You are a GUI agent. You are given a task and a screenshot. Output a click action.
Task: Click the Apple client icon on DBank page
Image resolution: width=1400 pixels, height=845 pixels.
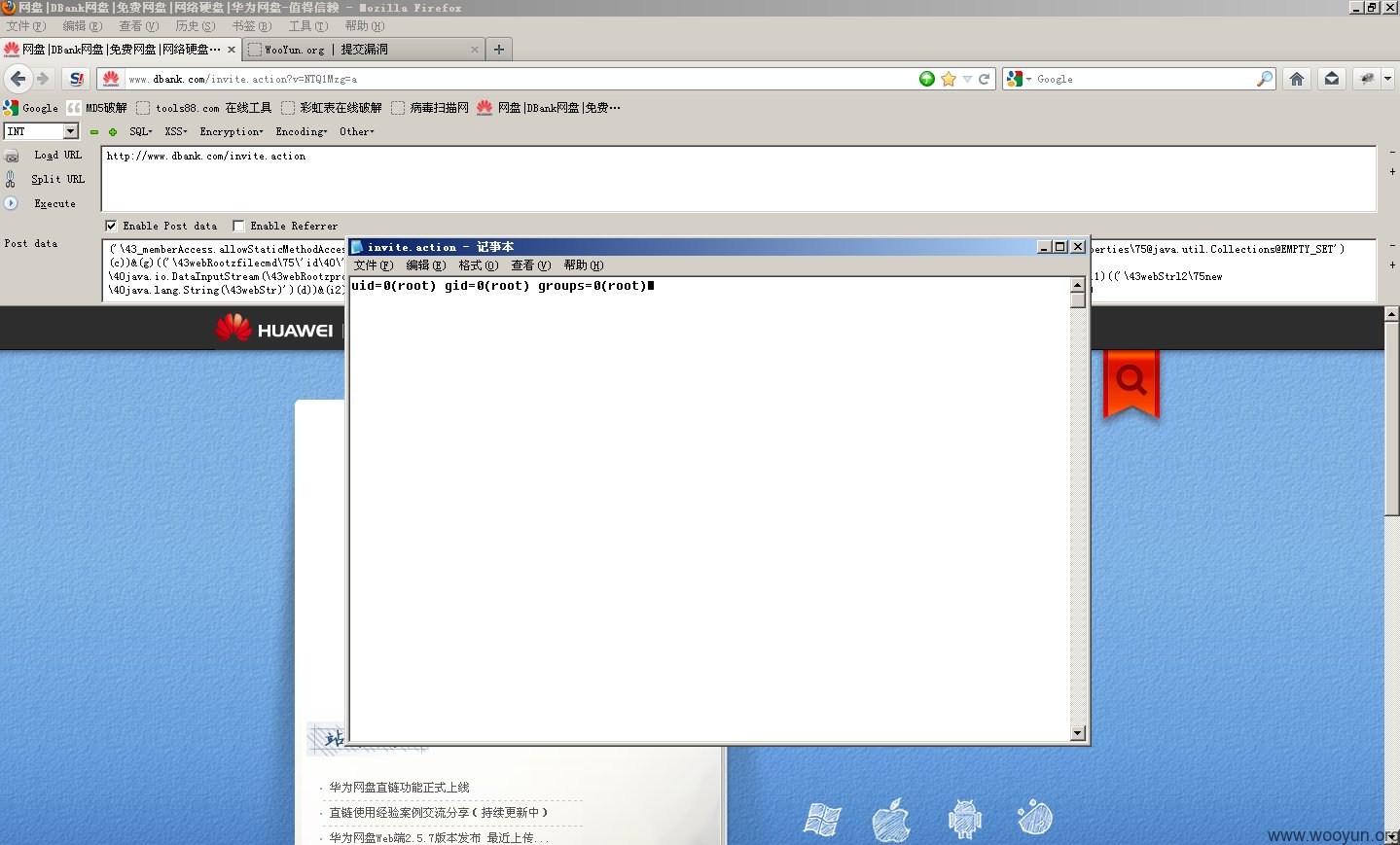coord(891,820)
